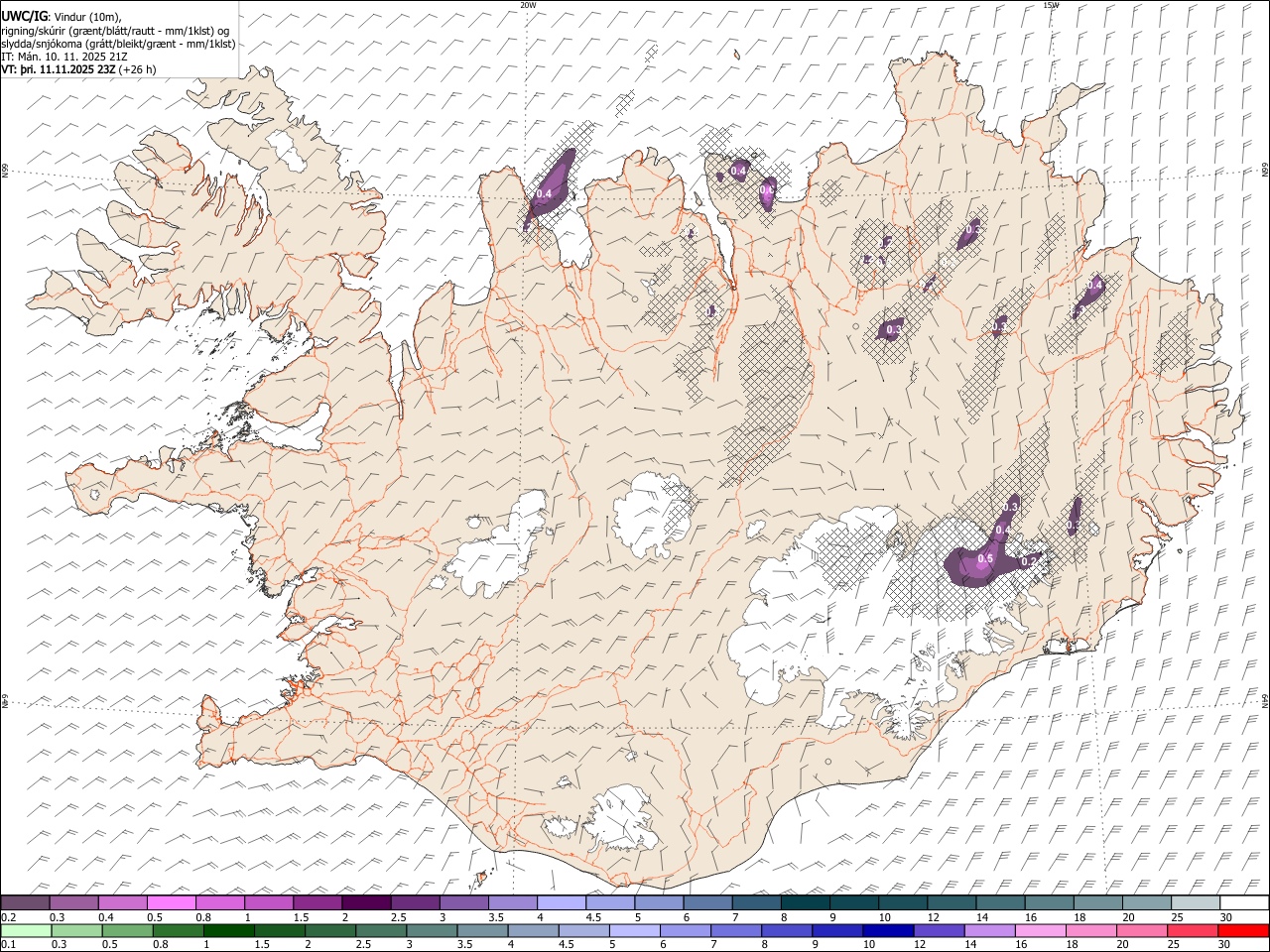Select the slate blue 6 swatch in upper legend
The image size is (1270, 952).
point(707,903)
